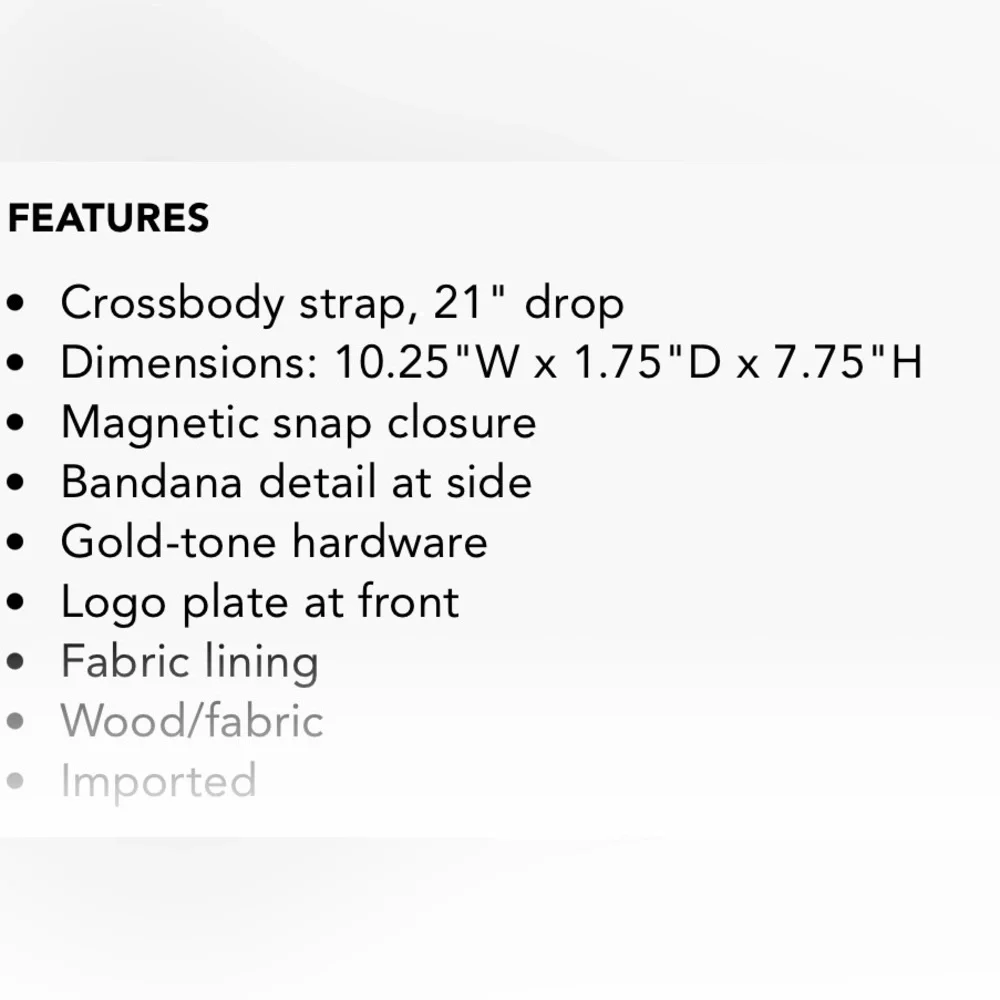This screenshot has height=1000, width=1000.
Task: Click 'Gold-tone hardware' text
Action: (274, 542)
